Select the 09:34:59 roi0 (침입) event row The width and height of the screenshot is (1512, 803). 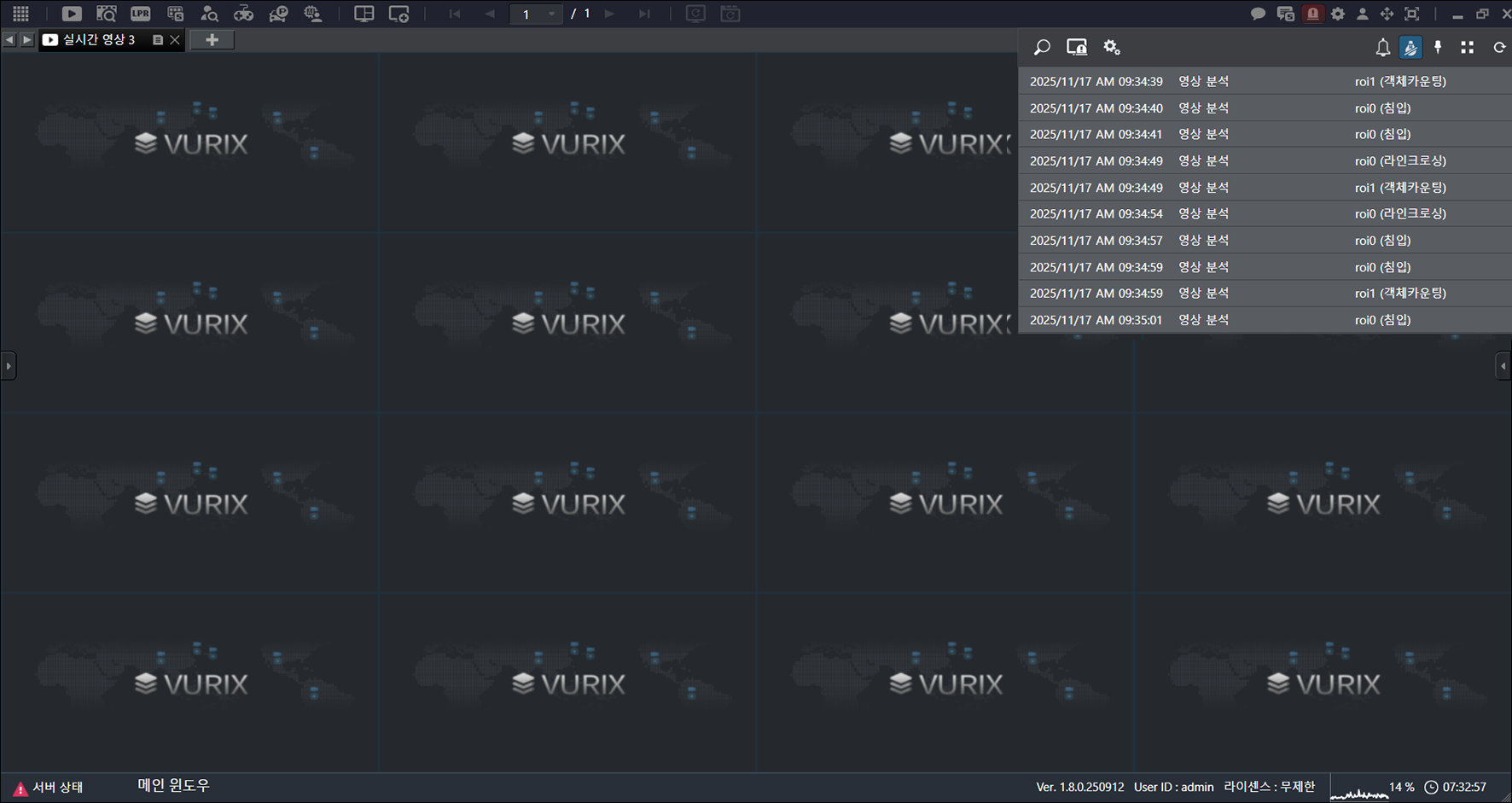(1265, 266)
